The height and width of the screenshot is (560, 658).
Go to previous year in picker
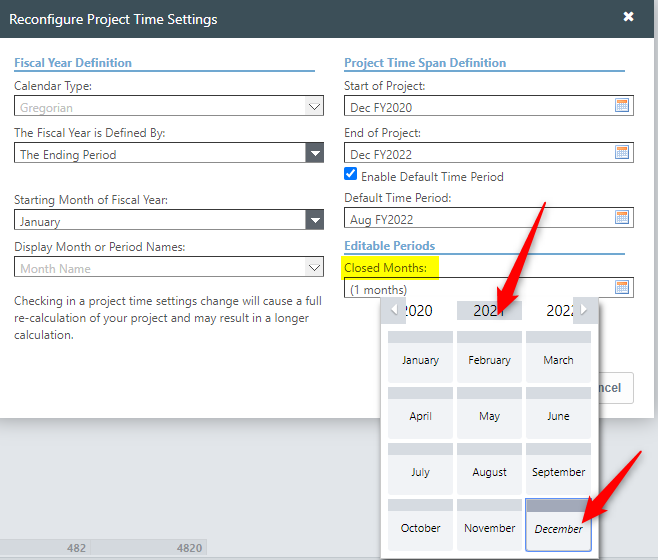click(x=394, y=310)
